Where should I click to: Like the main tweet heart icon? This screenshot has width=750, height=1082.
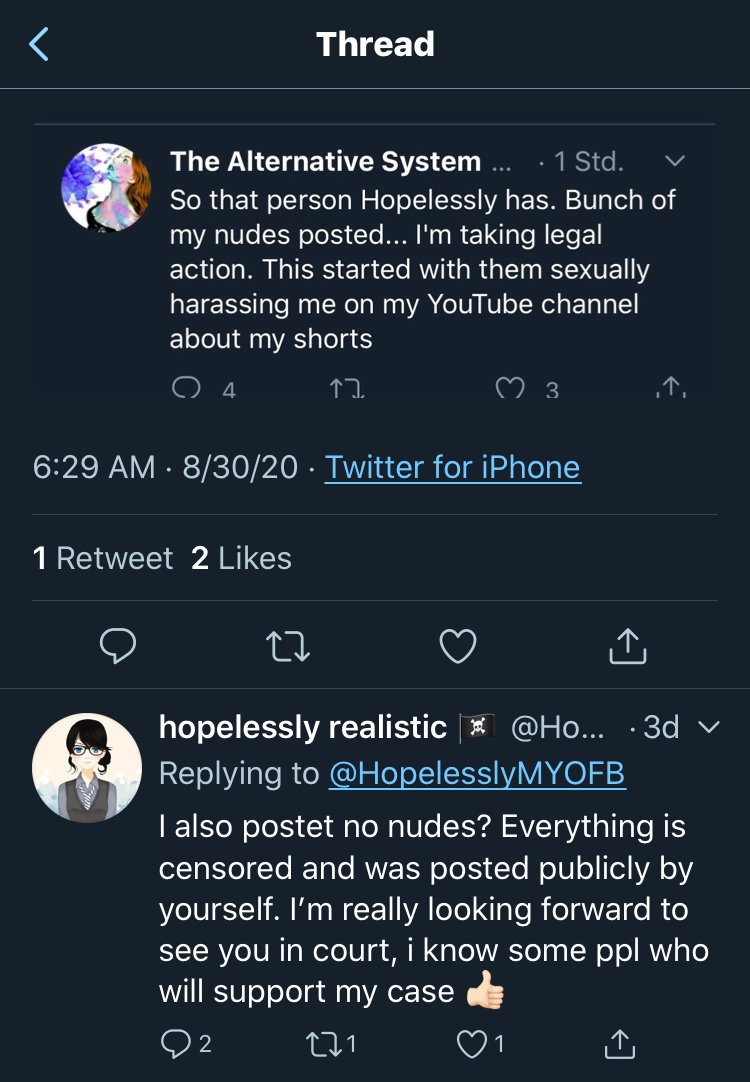458,646
